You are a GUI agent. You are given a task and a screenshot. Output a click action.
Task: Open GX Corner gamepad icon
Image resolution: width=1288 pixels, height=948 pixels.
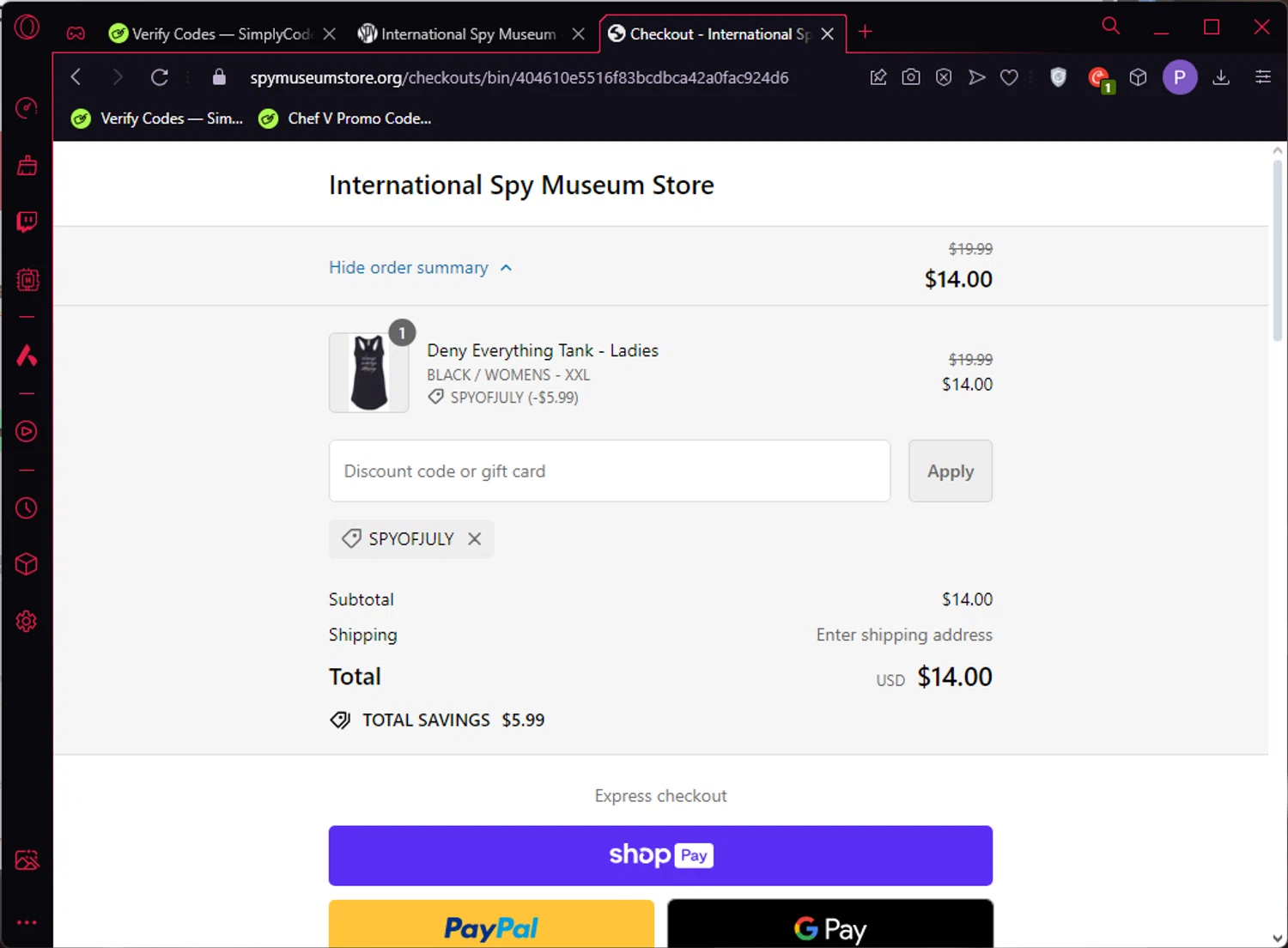(x=76, y=33)
